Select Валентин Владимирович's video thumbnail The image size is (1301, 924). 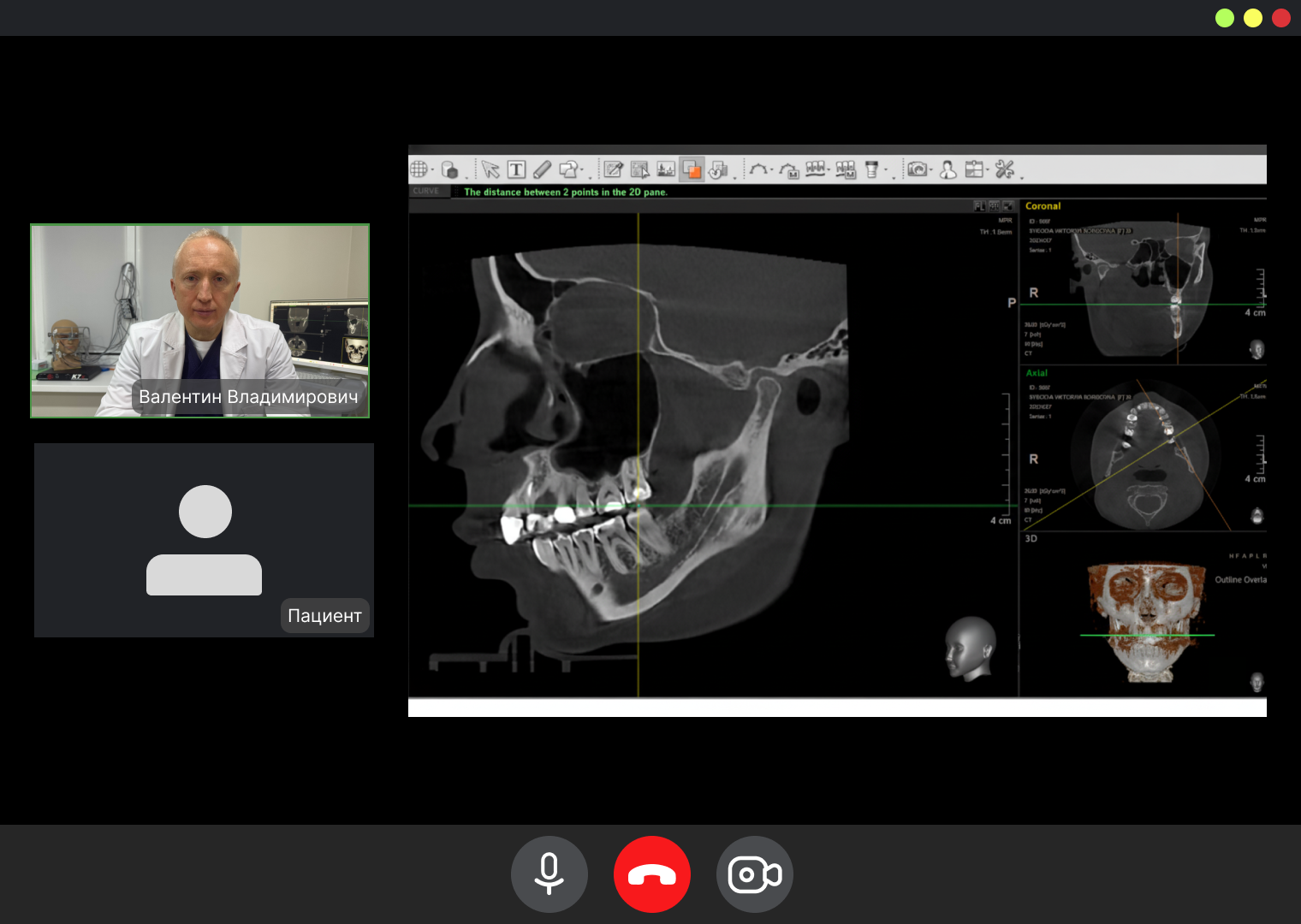[x=200, y=321]
